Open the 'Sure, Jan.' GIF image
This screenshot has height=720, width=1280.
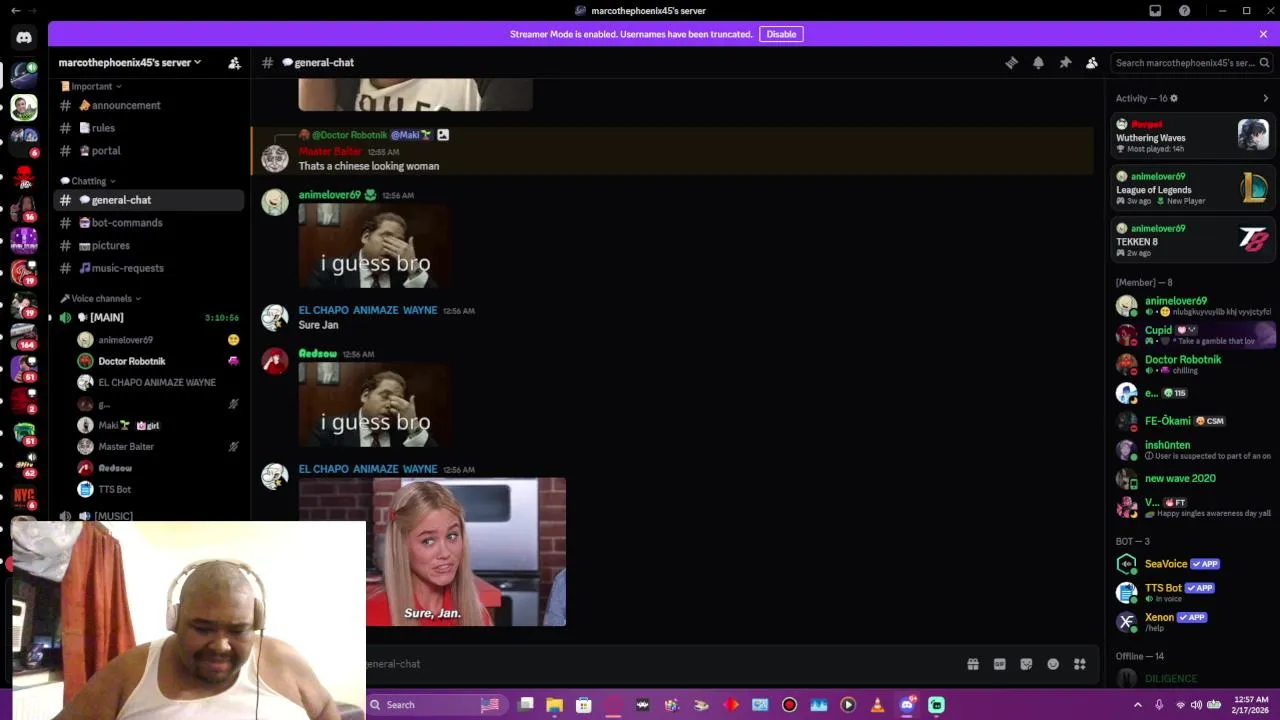432,552
